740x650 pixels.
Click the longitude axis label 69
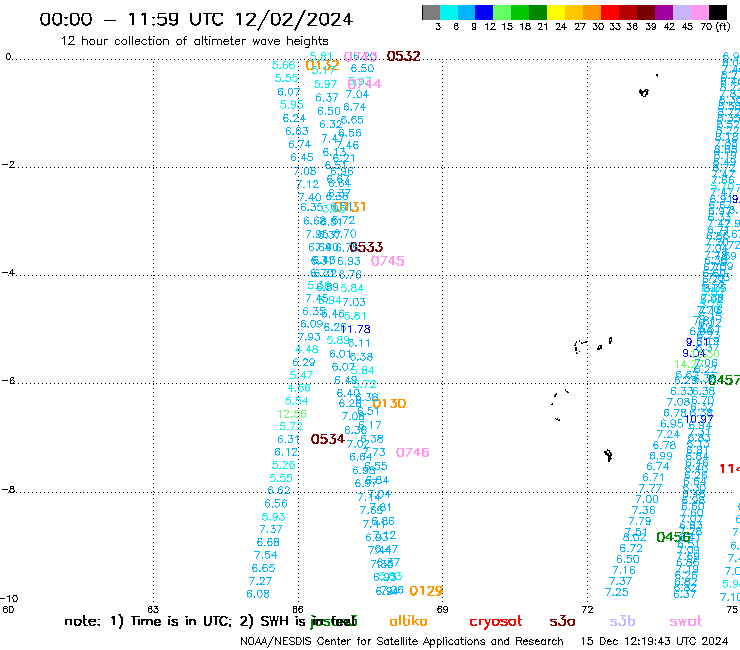(442, 609)
